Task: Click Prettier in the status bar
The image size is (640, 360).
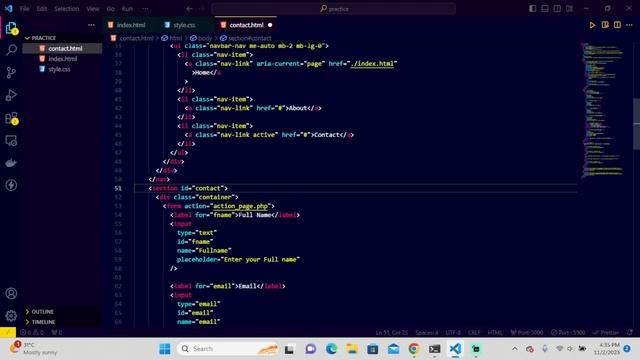Action: pos(606,332)
